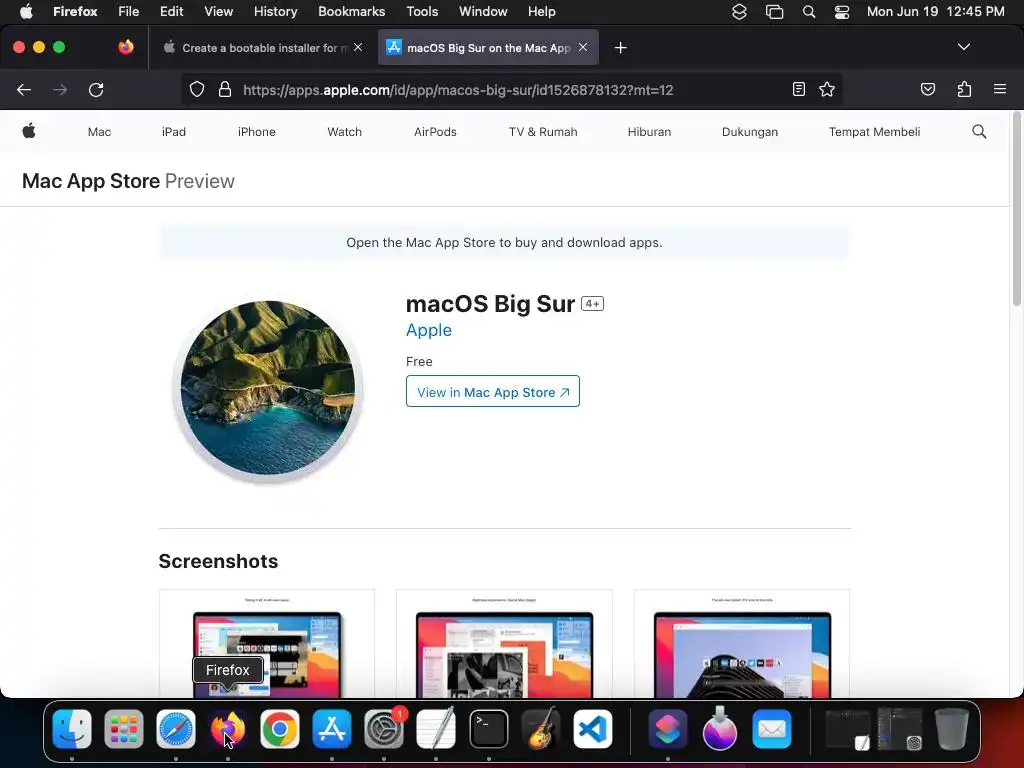Open Safari from the Dock
Screen dimensions: 1024x768
pyautogui.click(x=176, y=729)
